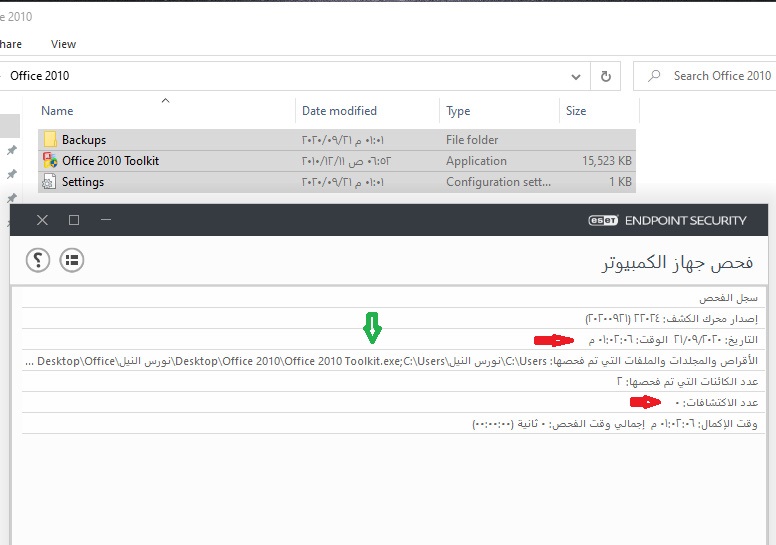Open the View ribbon tab

click(x=63, y=44)
